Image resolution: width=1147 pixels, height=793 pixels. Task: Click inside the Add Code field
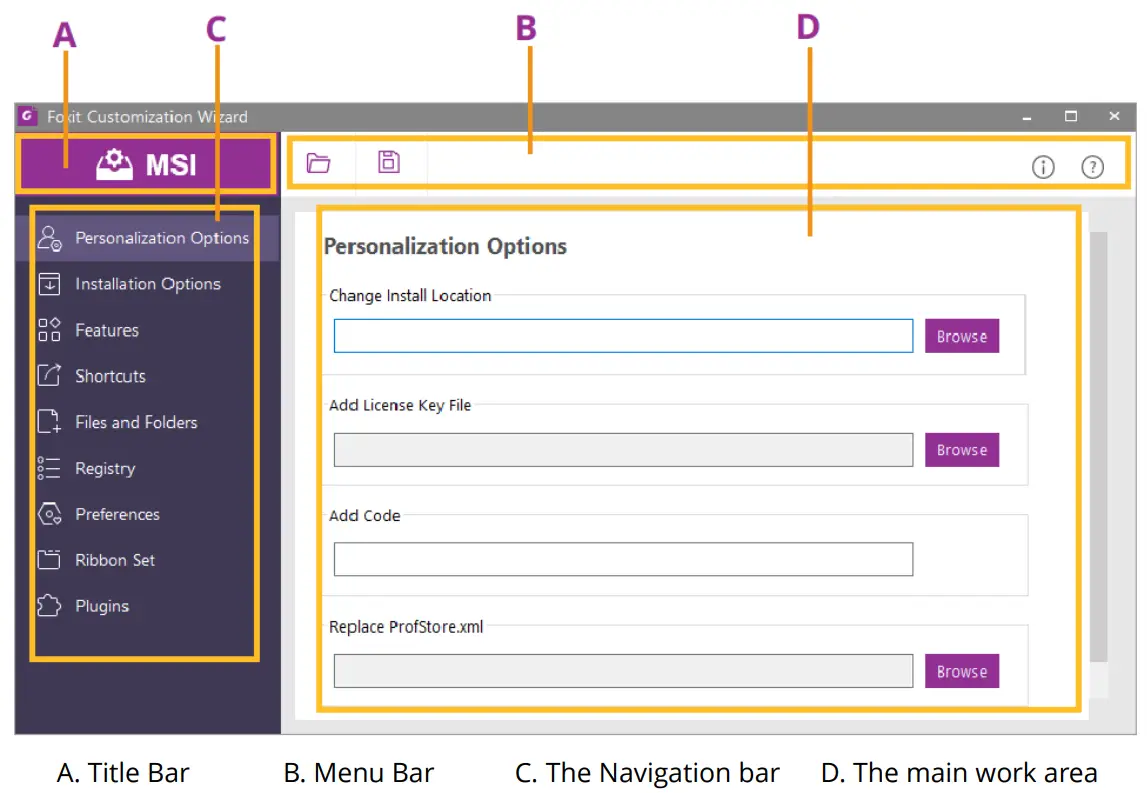click(x=622, y=559)
